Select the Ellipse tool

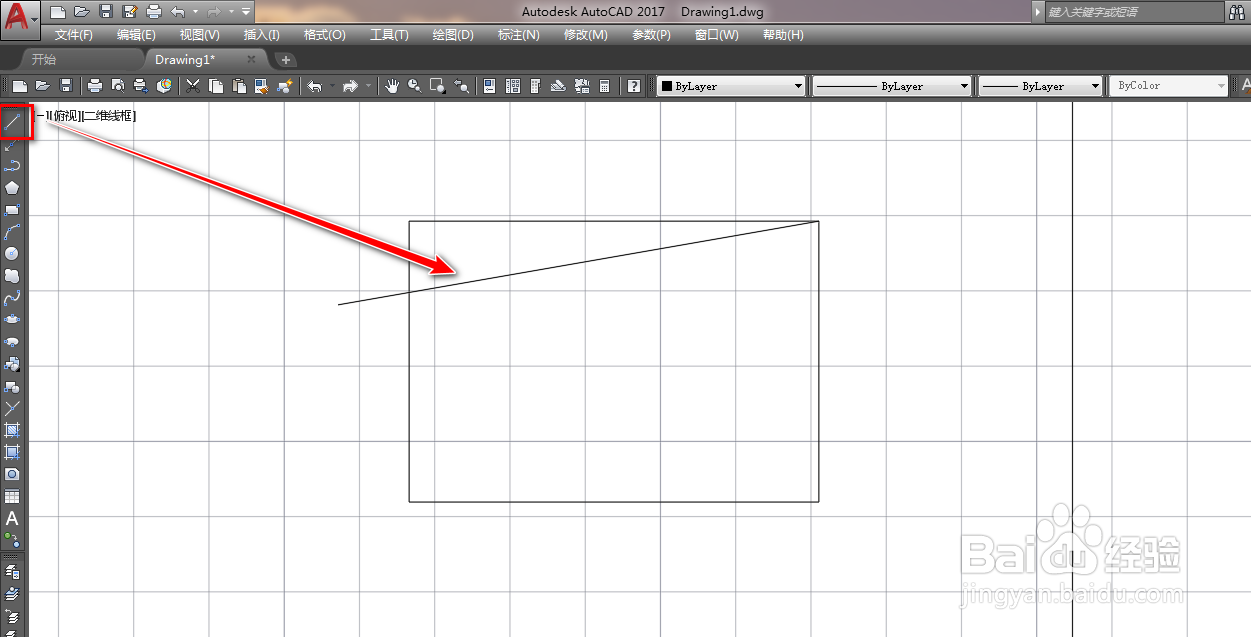tap(12, 319)
